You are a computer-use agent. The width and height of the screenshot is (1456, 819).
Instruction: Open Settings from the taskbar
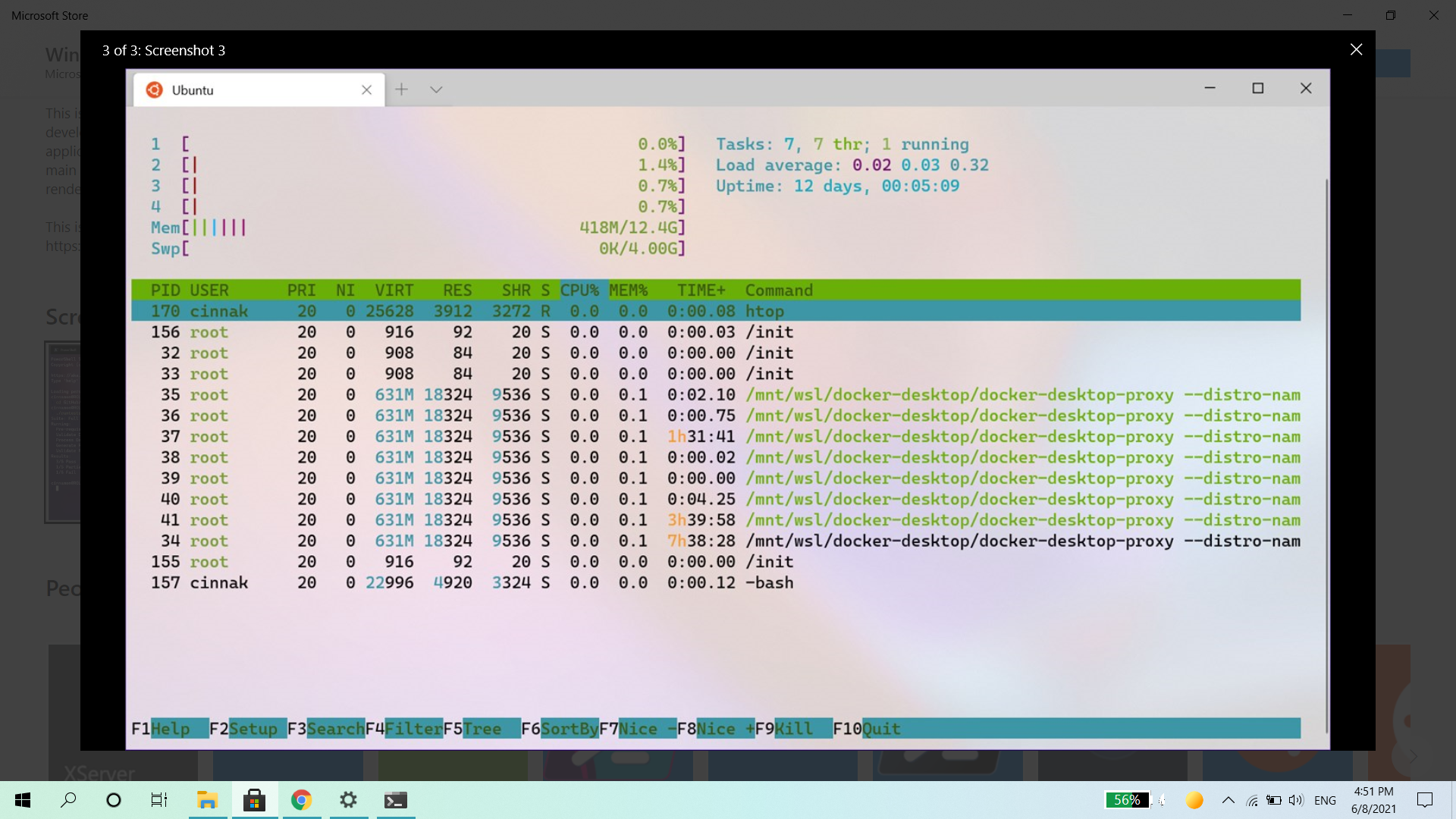(347, 800)
